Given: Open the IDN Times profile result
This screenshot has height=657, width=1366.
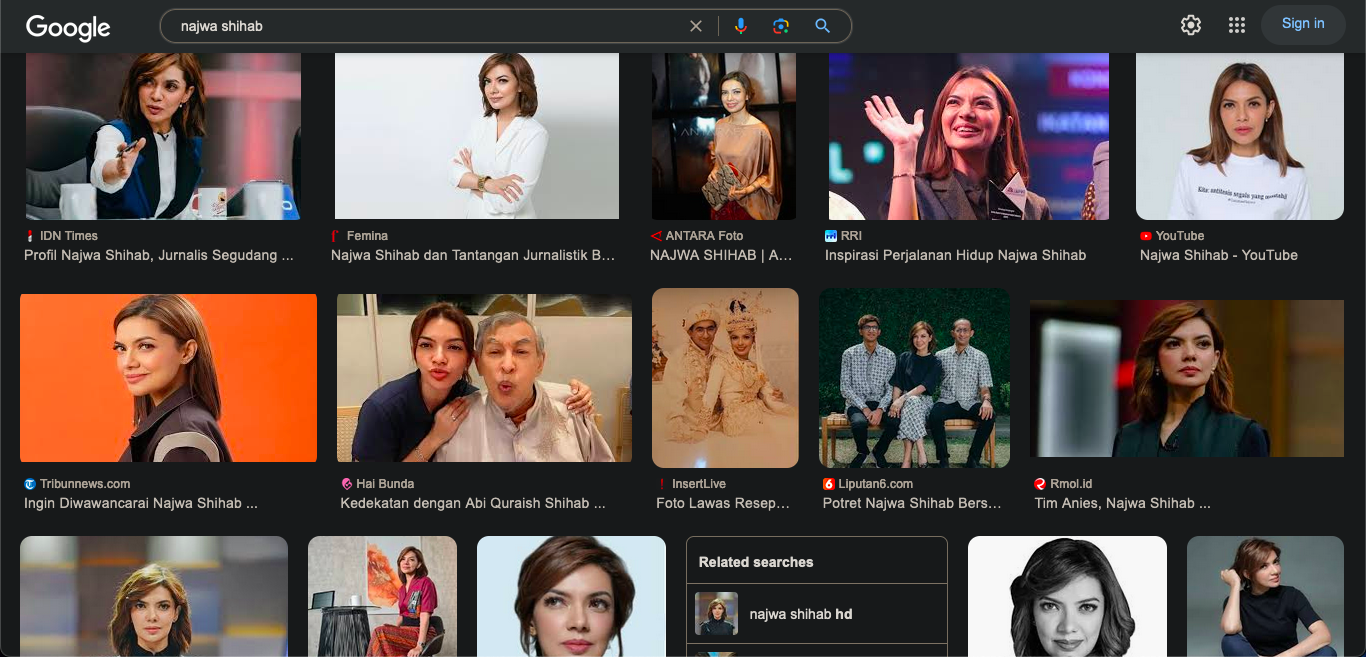Looking at the screenshot, I should [159, 255].
